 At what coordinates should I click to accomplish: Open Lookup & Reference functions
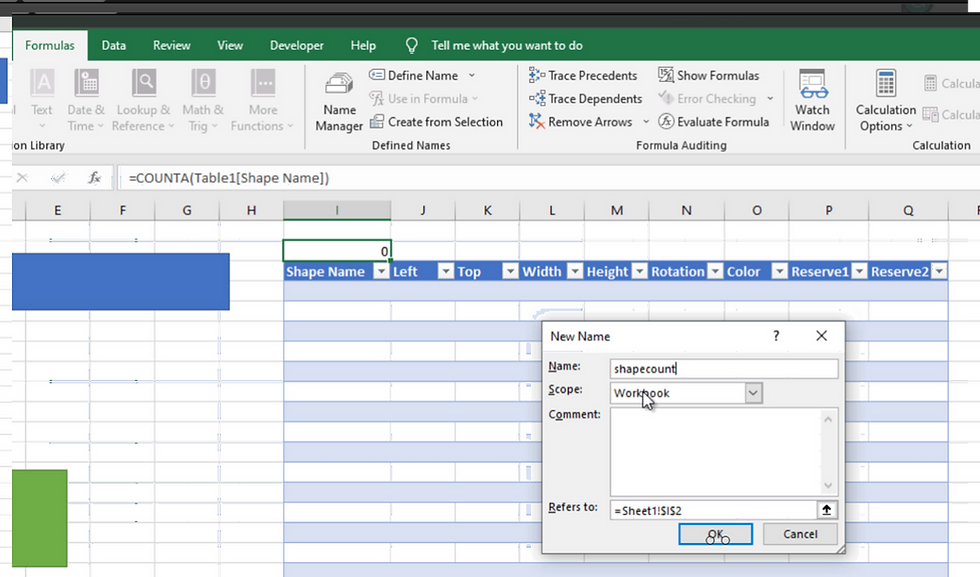click(143, 100)
